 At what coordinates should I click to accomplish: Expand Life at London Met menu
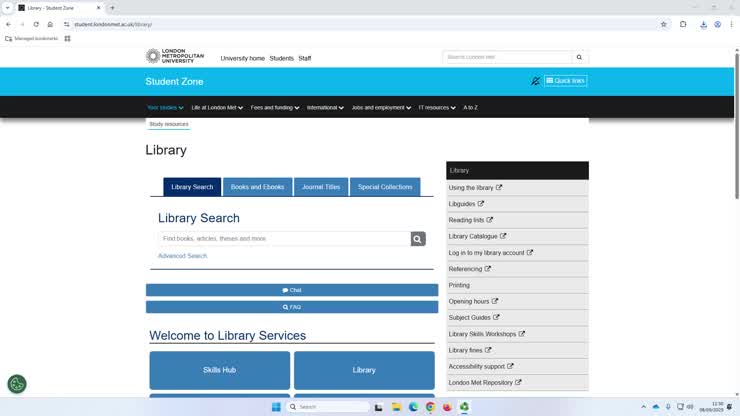(217, 108)
